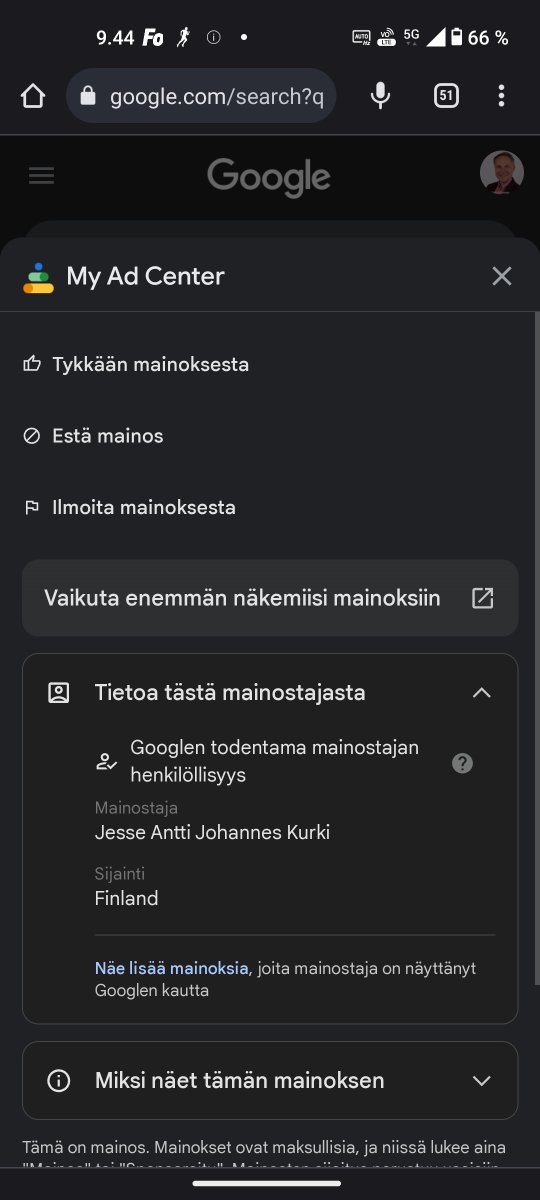Tap location value Finland
Image resolution: width=540 pixels, height=1200 pixels.
pos(126,898)
